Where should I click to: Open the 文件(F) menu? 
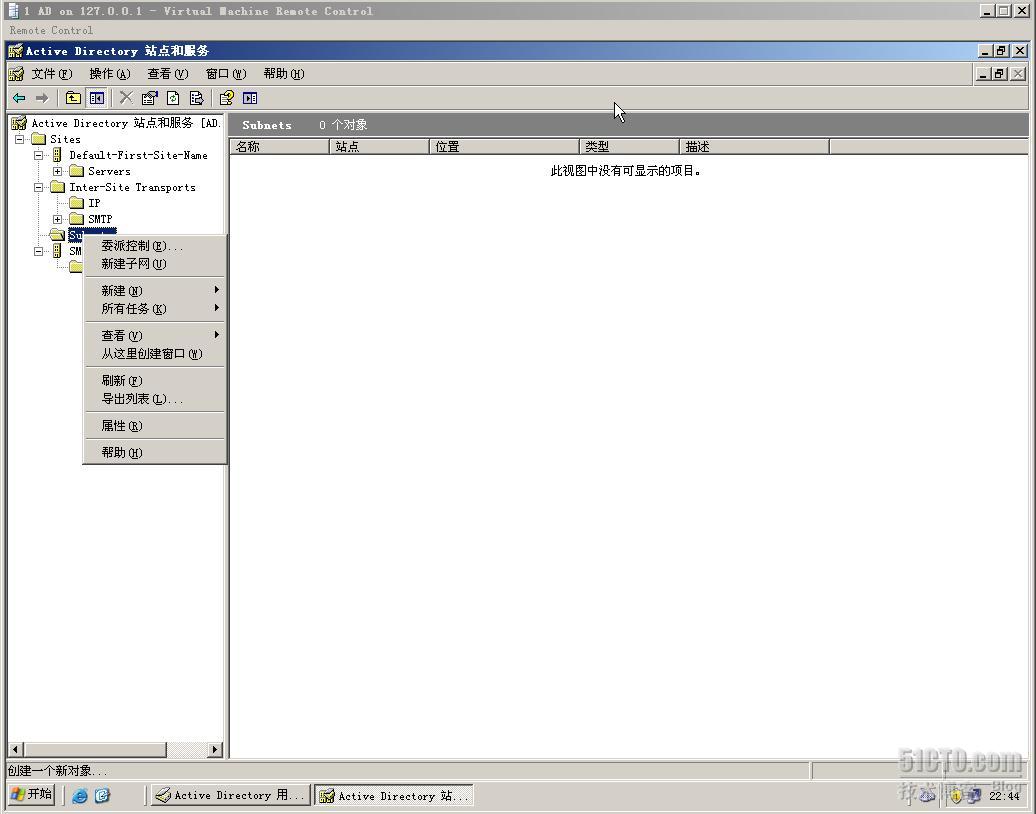(x=52, y=74)
